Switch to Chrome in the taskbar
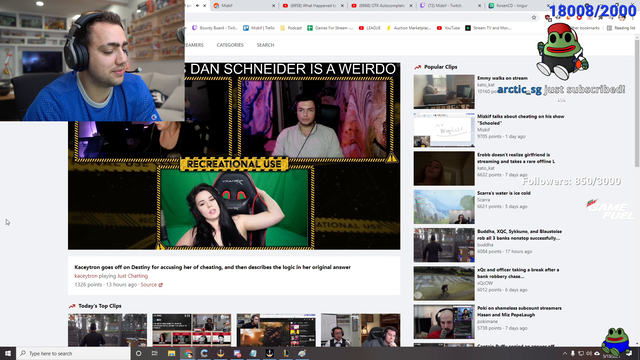 pyautogui.click(x=188, y=353)
